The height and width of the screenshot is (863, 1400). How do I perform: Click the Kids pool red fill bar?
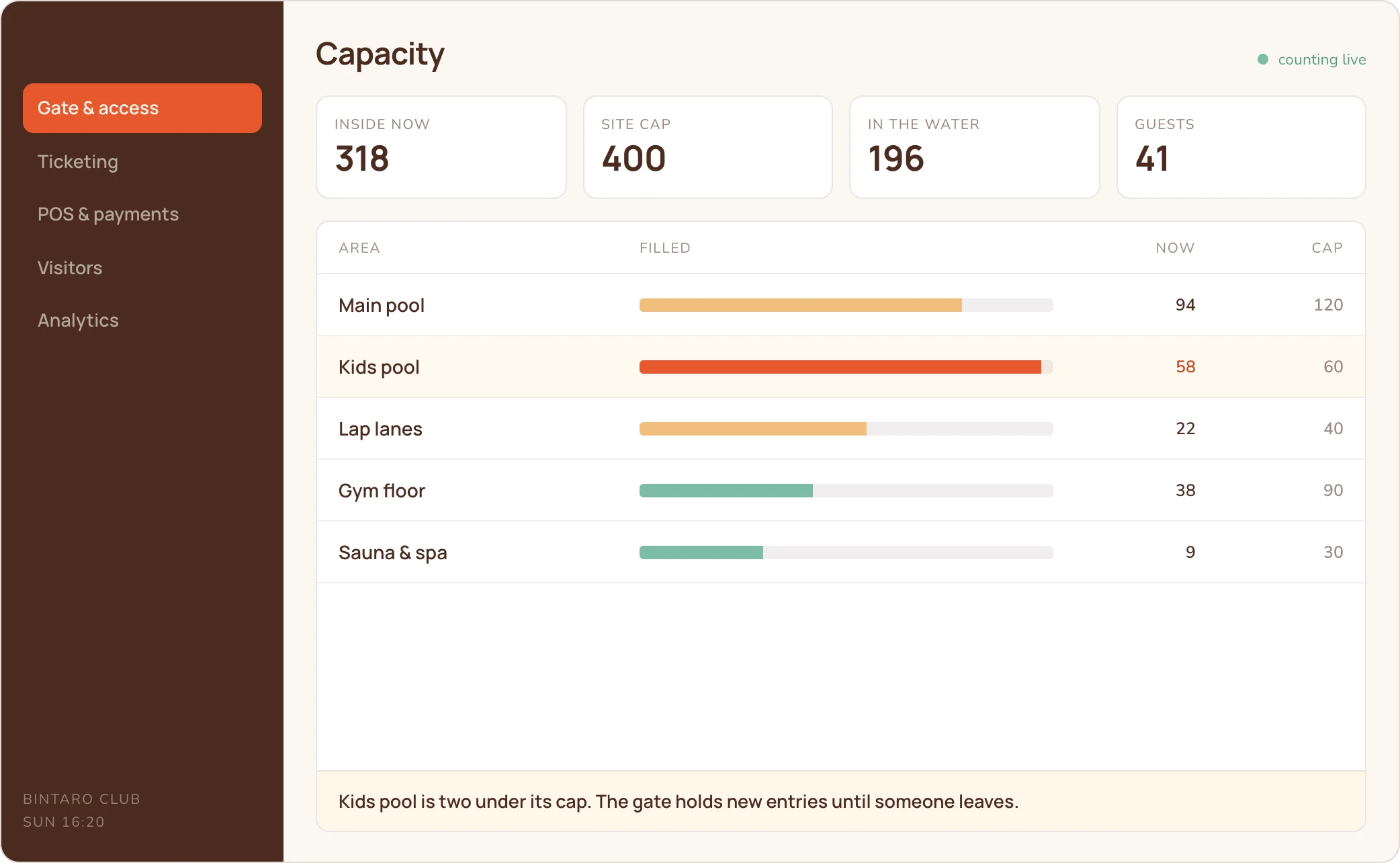pyautogui.click(x=840, y=367)
